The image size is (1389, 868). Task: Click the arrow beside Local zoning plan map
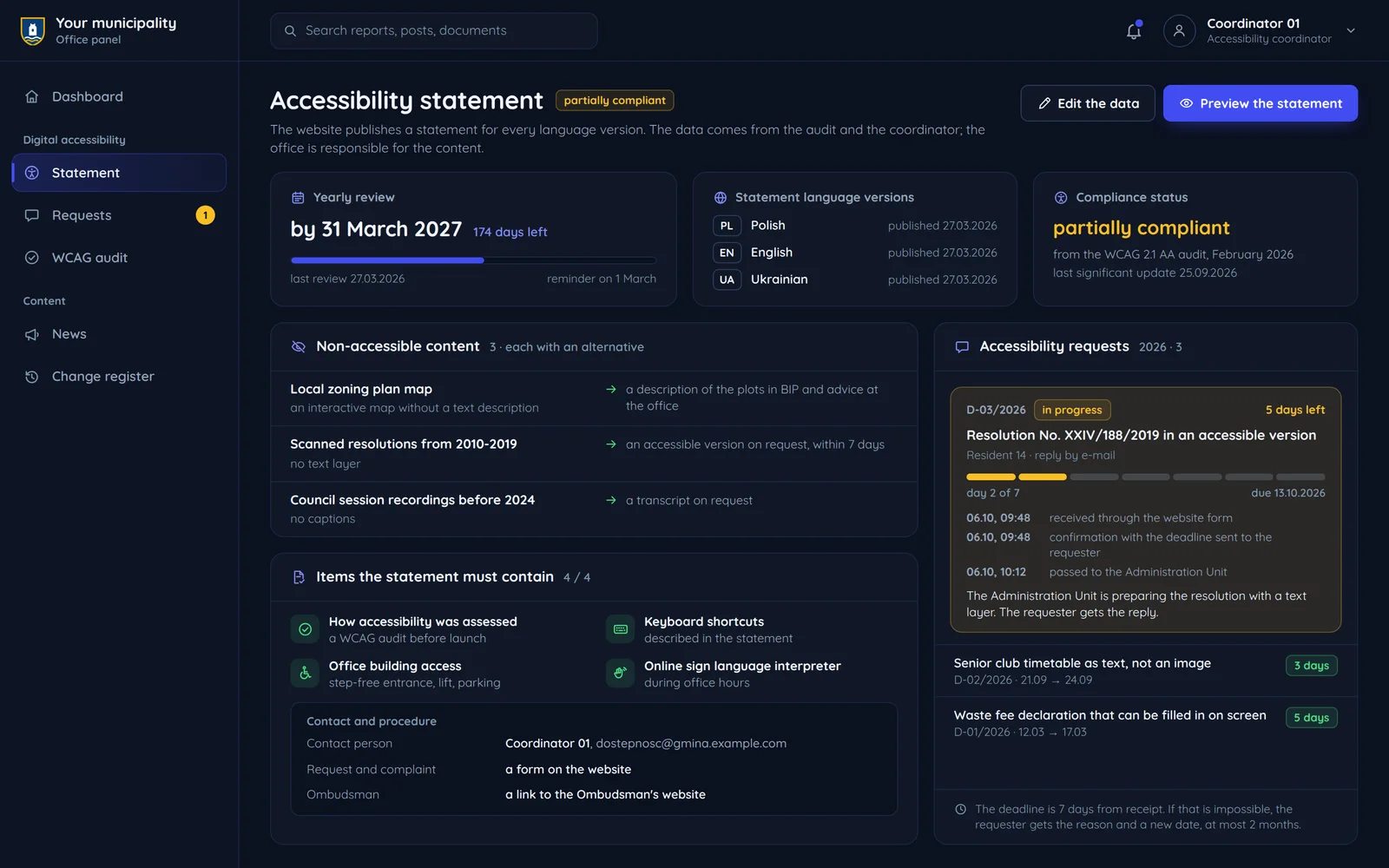click(611, 390)
